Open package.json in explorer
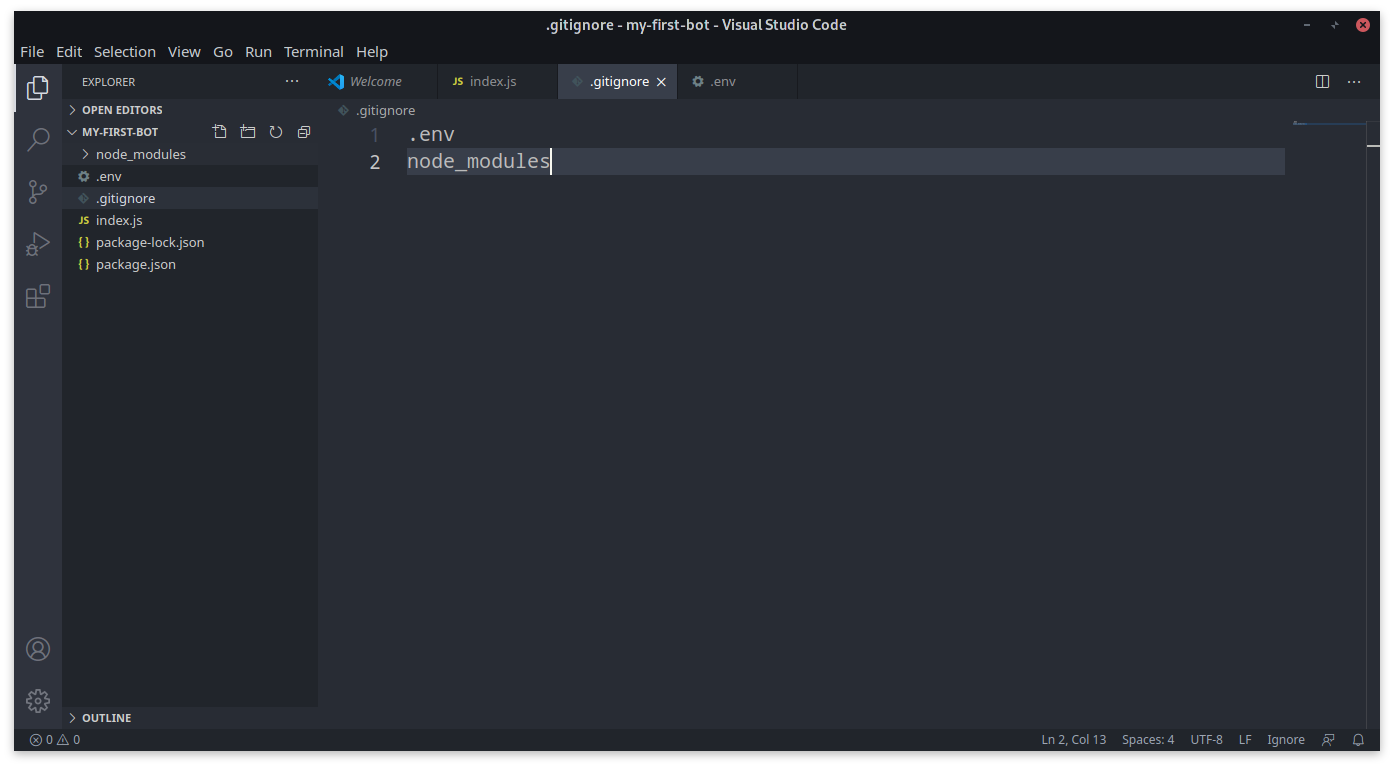 tap(190, 264)
